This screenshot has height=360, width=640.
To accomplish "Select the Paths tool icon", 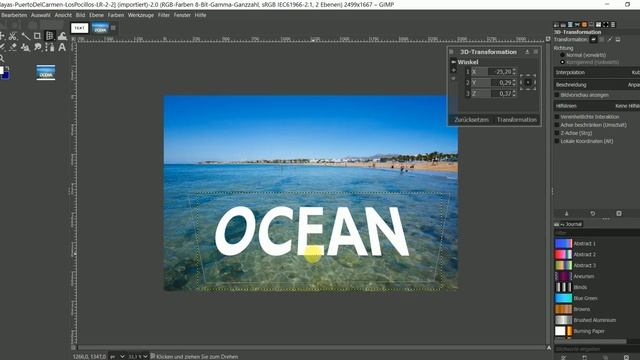I will coord(49,47).
